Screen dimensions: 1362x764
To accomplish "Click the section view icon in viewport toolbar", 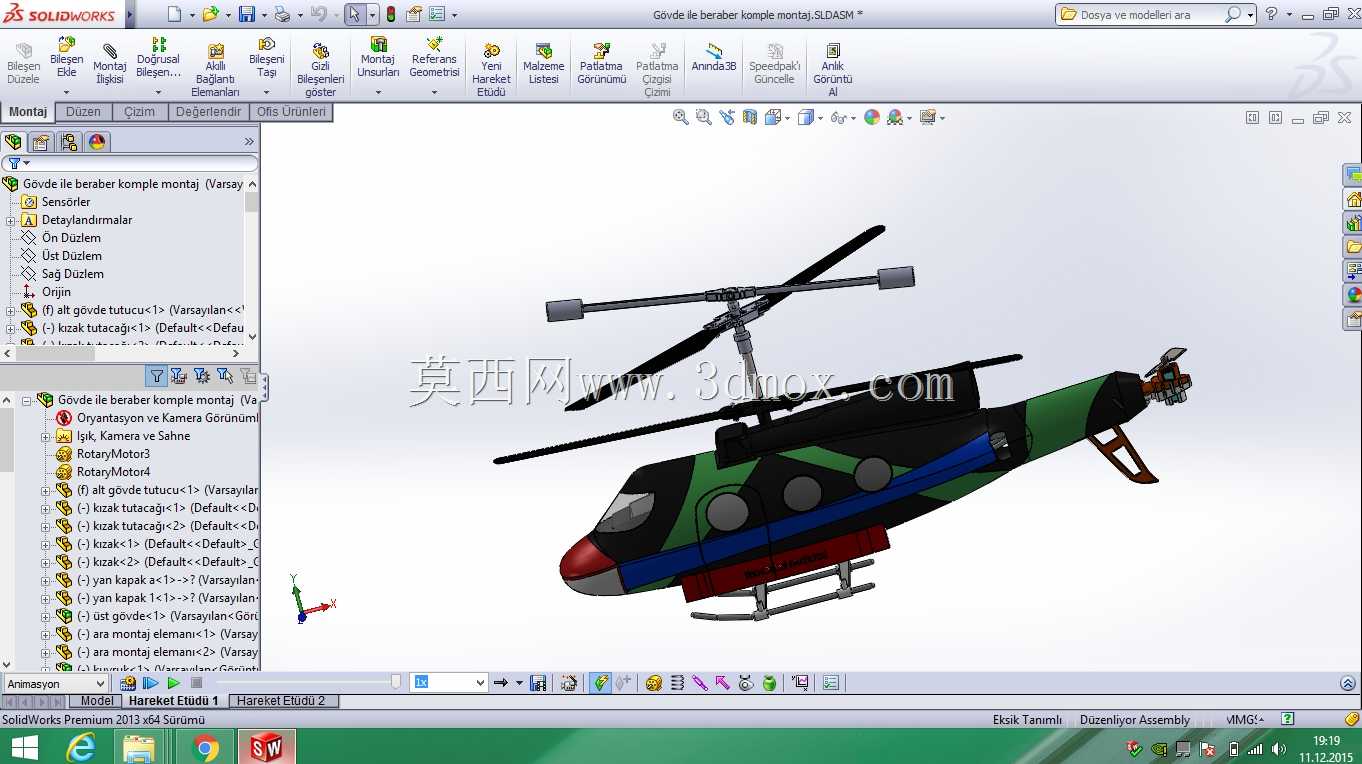I will click(x=752, y=117).
